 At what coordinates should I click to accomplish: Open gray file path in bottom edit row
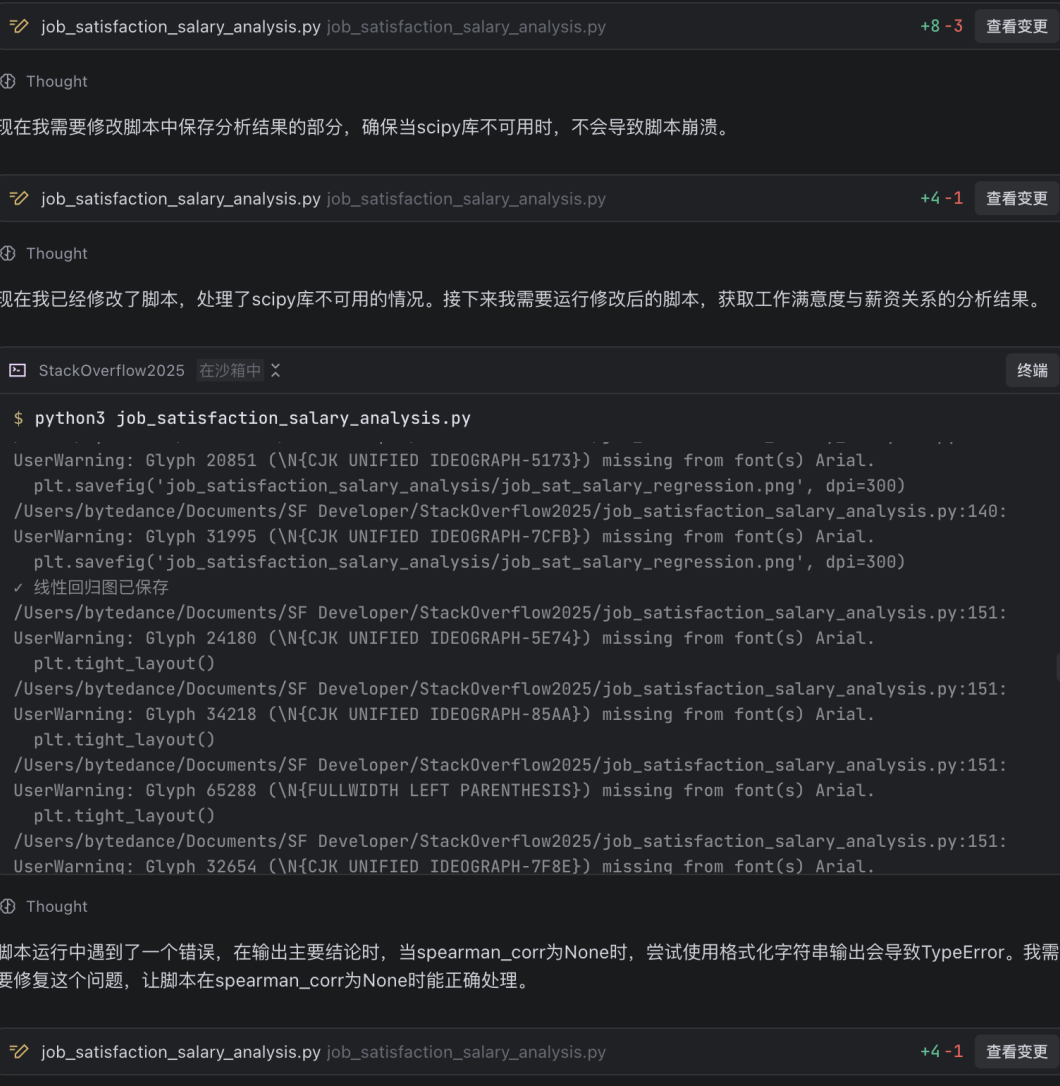point(466,1051)
